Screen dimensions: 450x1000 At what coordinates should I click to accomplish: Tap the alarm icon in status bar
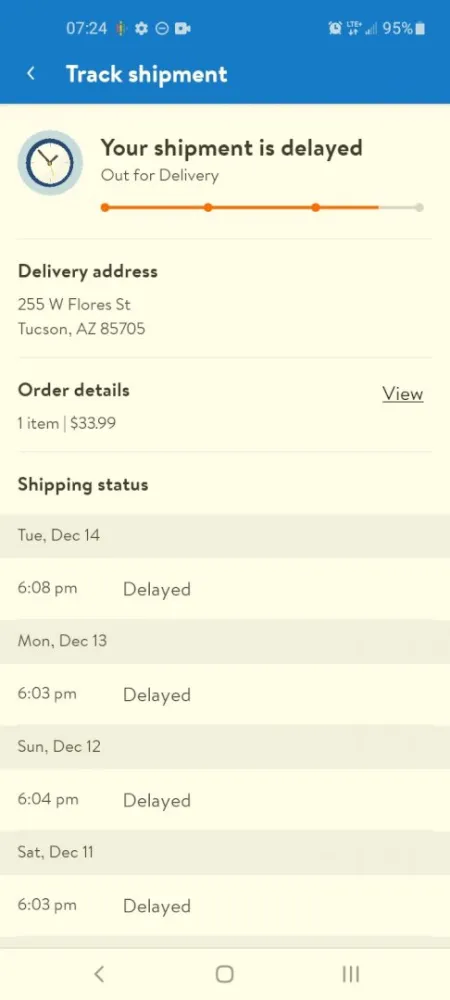coord(335,28)
